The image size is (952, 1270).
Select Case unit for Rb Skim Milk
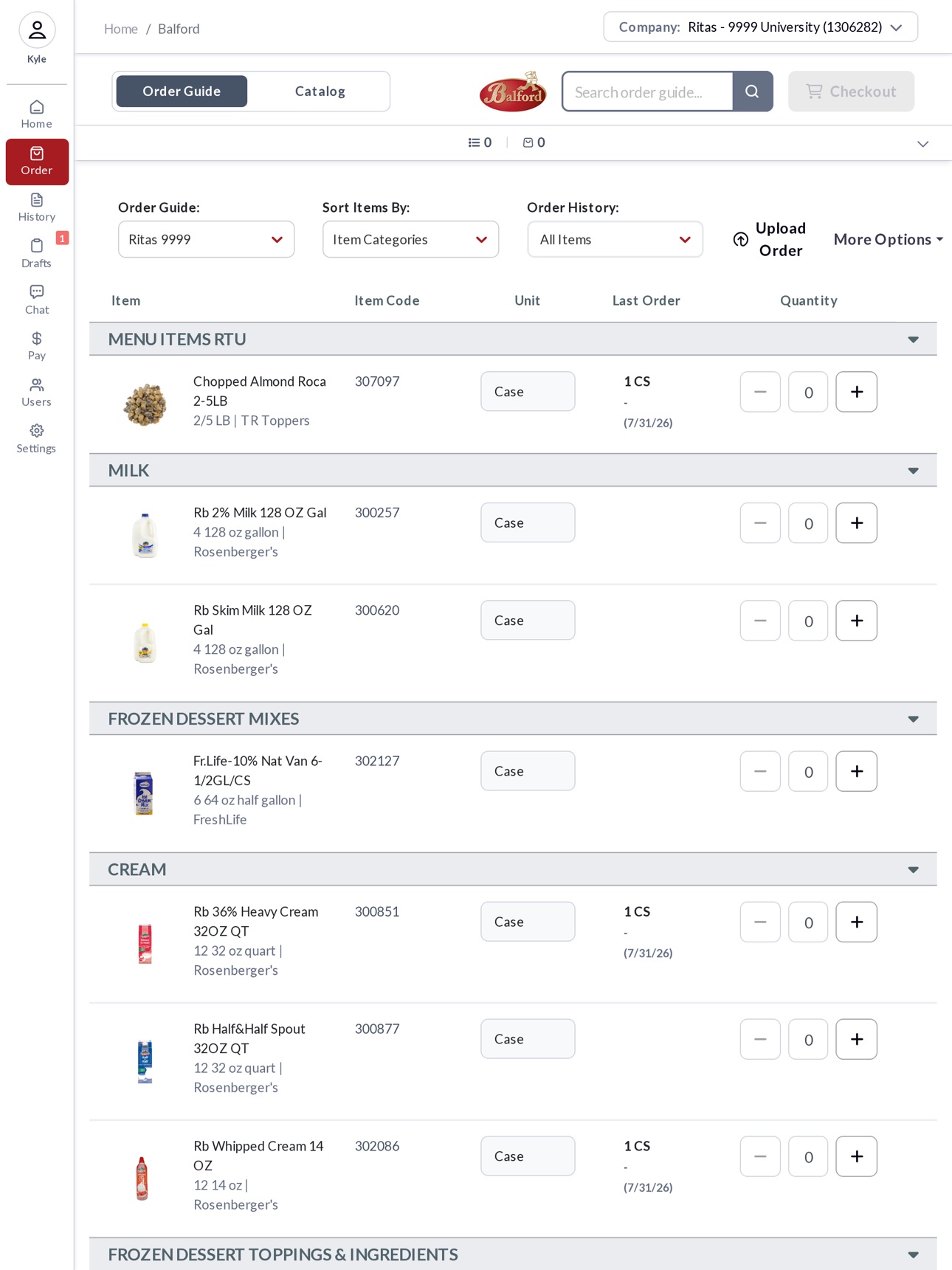click(x=528, y=621)
